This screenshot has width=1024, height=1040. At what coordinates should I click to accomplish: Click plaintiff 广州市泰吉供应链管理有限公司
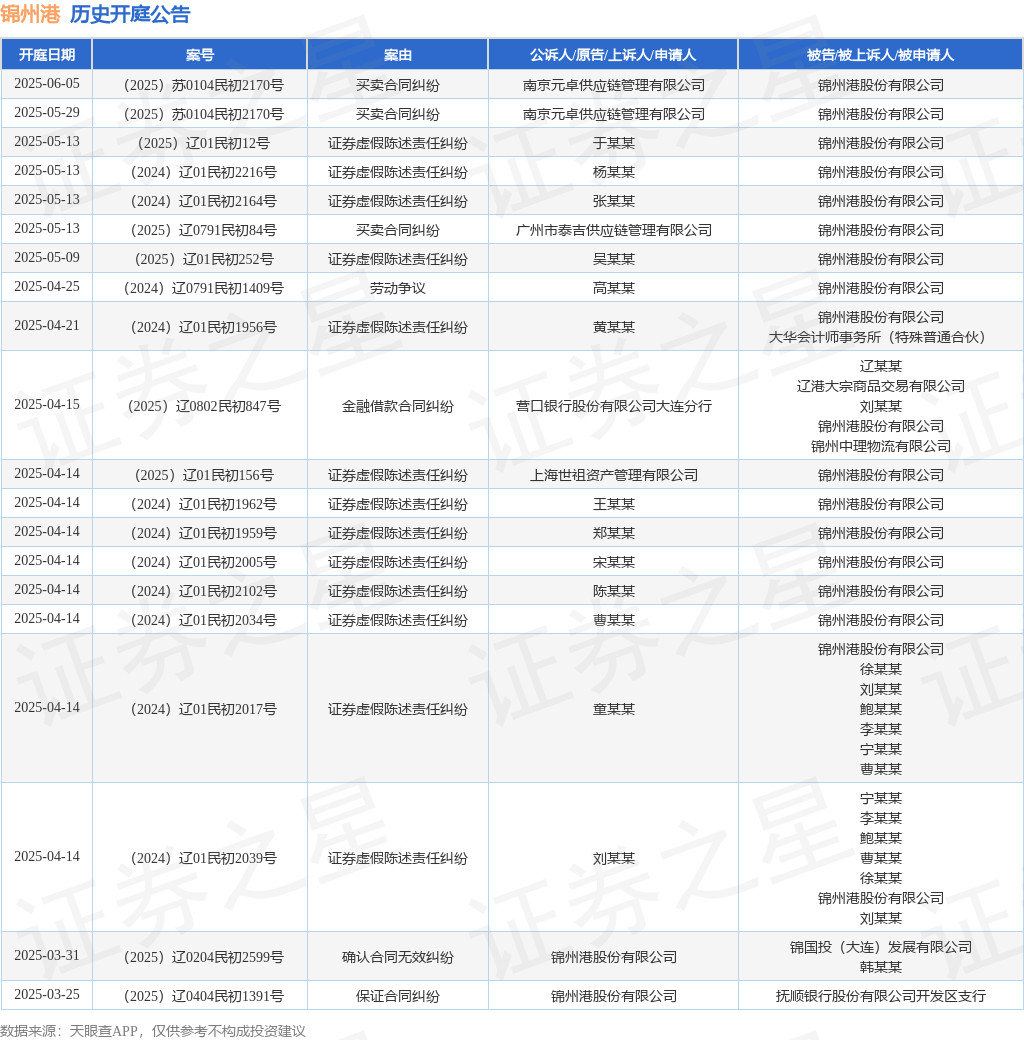[x=613, y=230]
